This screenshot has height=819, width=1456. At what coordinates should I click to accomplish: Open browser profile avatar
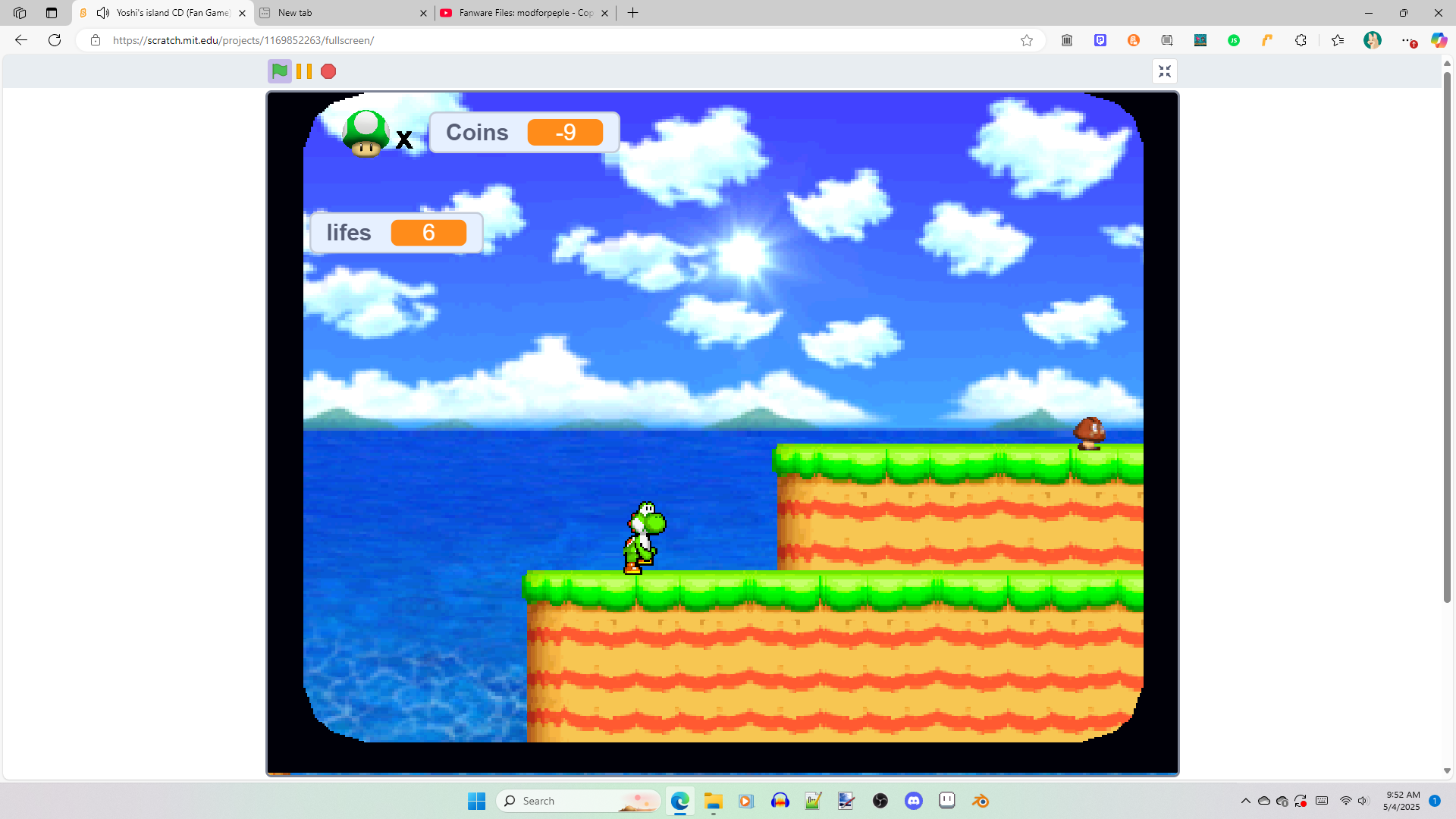(x=1373, y=40)
